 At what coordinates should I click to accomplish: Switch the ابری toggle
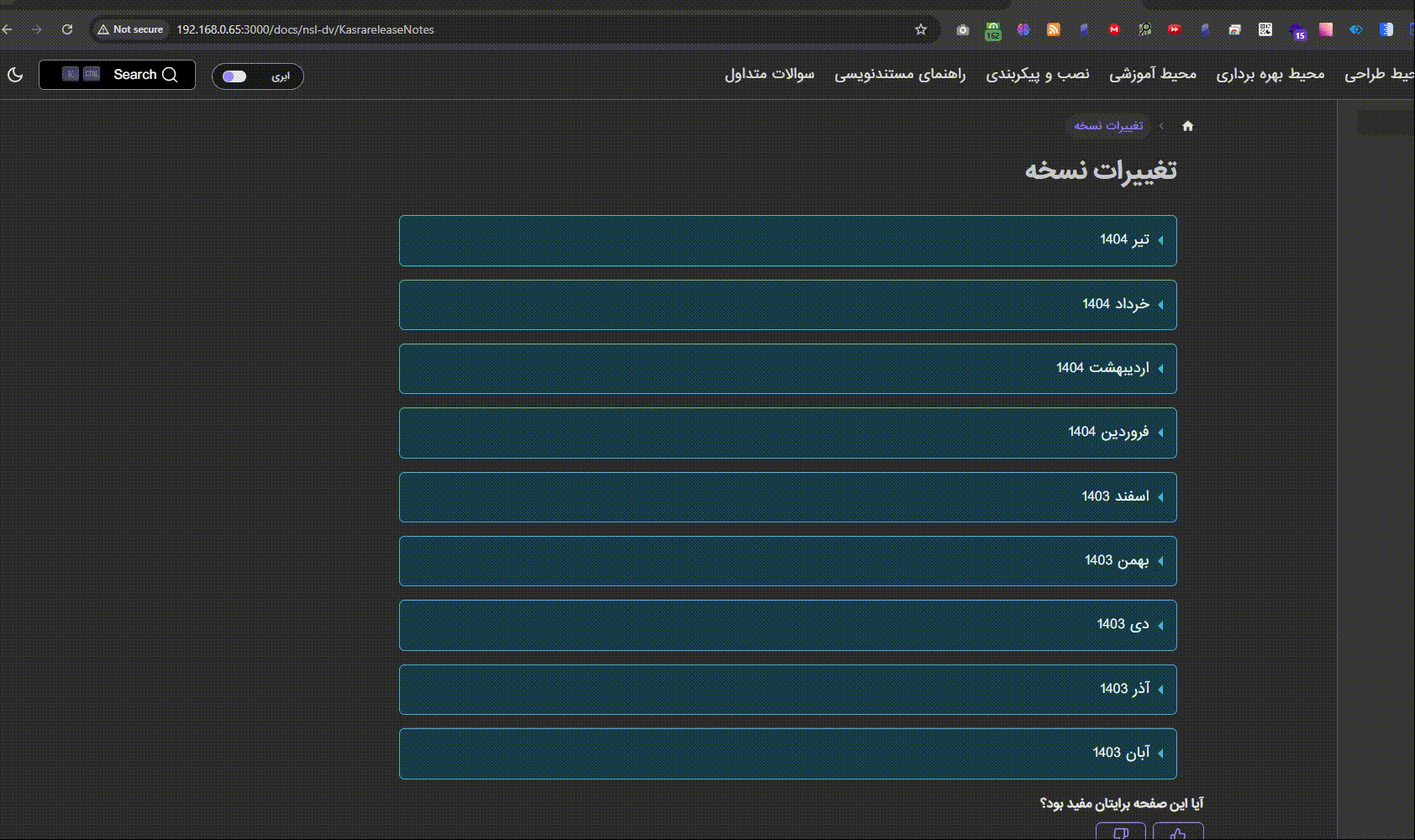pyautogui.click(x=235, y=76)
